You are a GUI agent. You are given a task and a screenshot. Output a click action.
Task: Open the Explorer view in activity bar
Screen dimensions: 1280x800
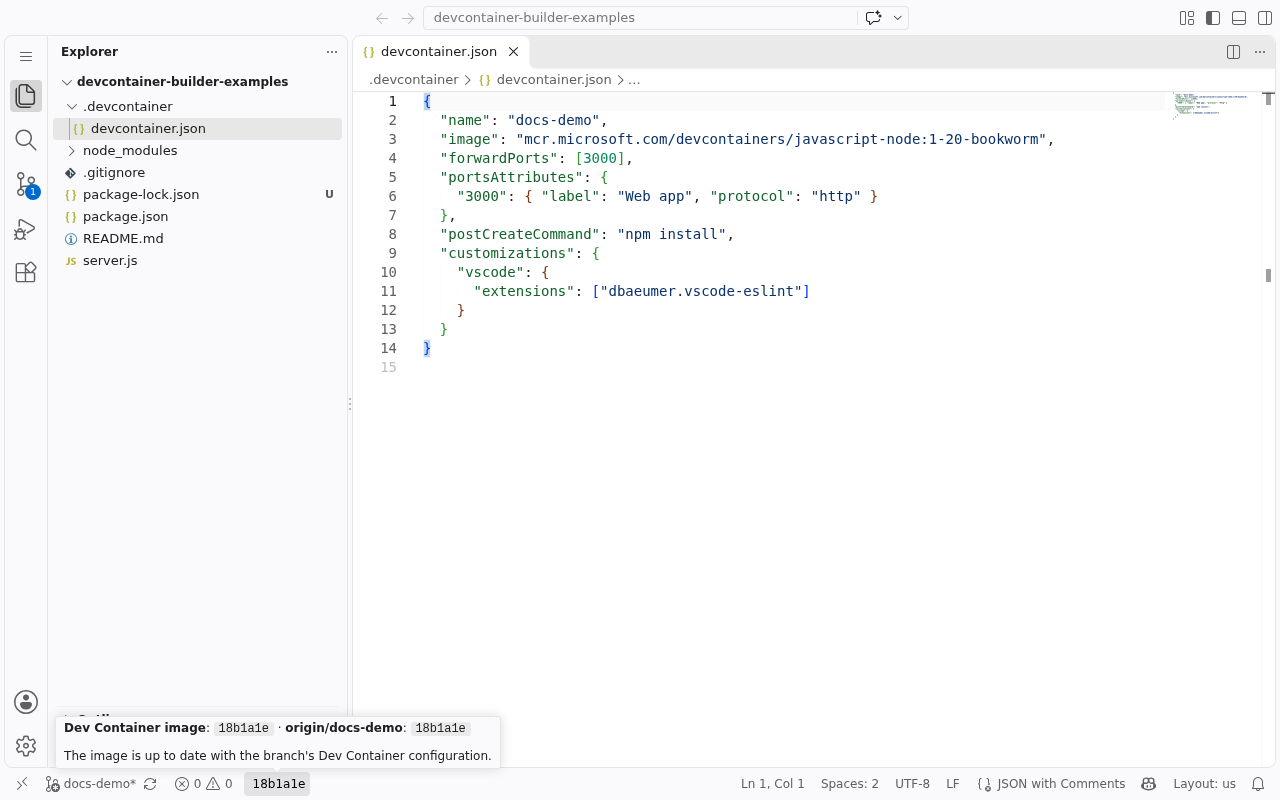pyautogui.click(x=26, y=96)
